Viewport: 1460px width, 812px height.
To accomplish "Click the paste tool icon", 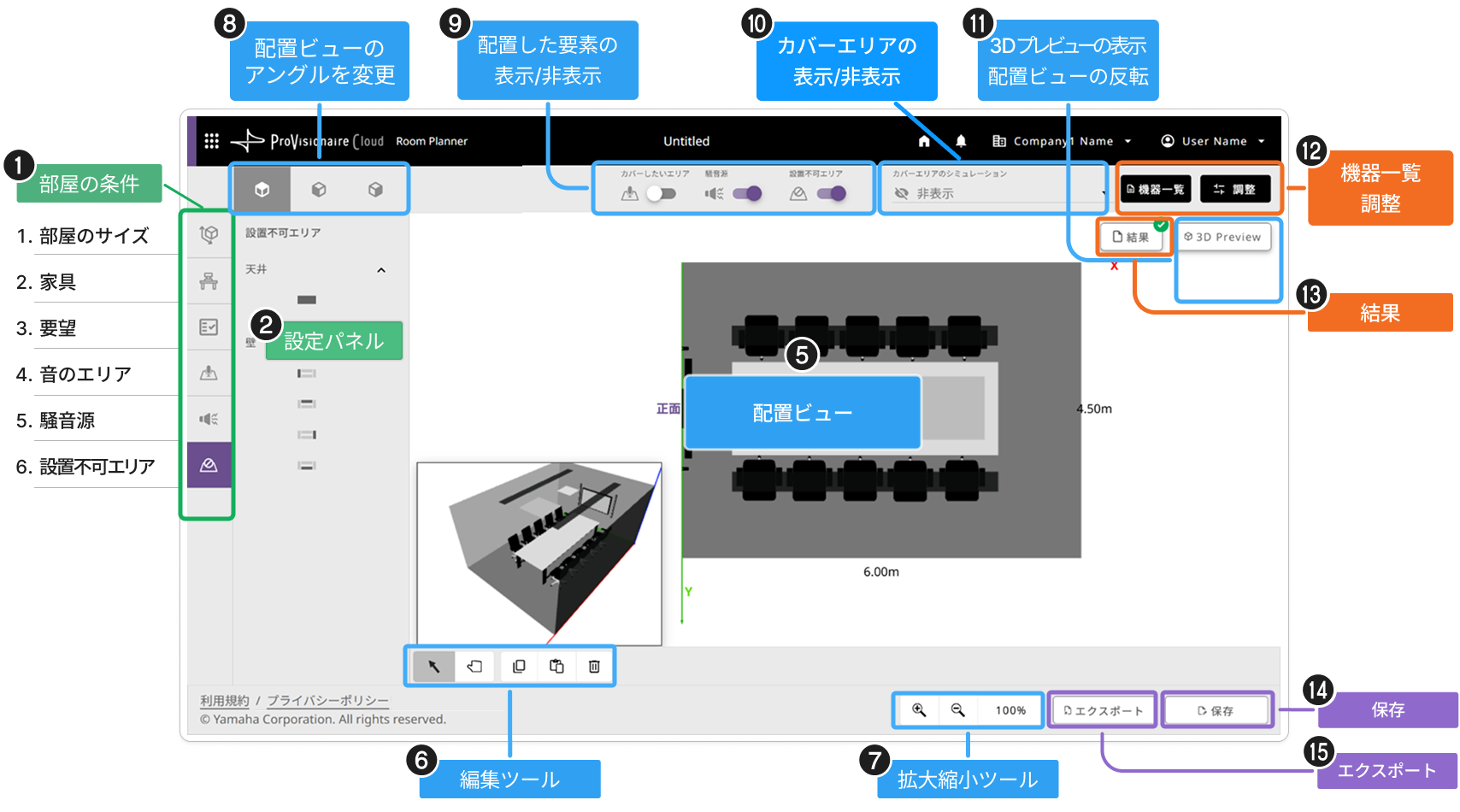I will pos(556,667).
